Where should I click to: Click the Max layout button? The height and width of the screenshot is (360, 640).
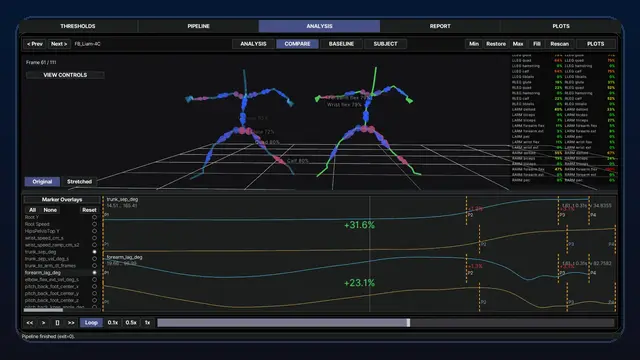click(518, 44)
